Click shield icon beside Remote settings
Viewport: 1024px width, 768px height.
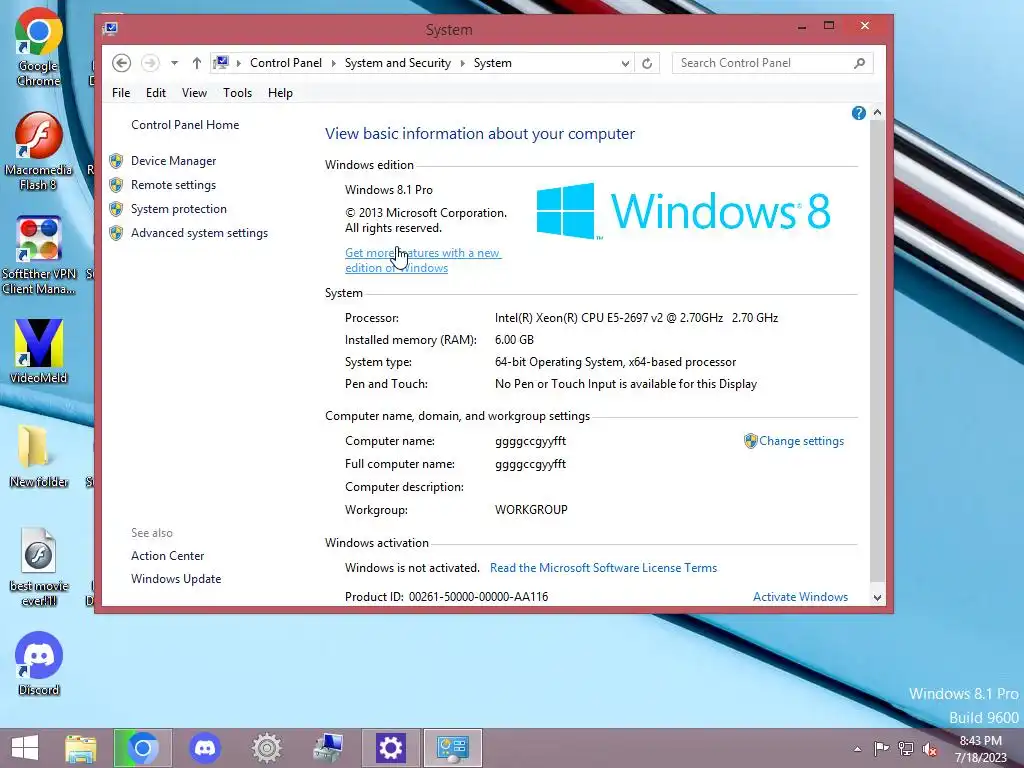(116, 185)
